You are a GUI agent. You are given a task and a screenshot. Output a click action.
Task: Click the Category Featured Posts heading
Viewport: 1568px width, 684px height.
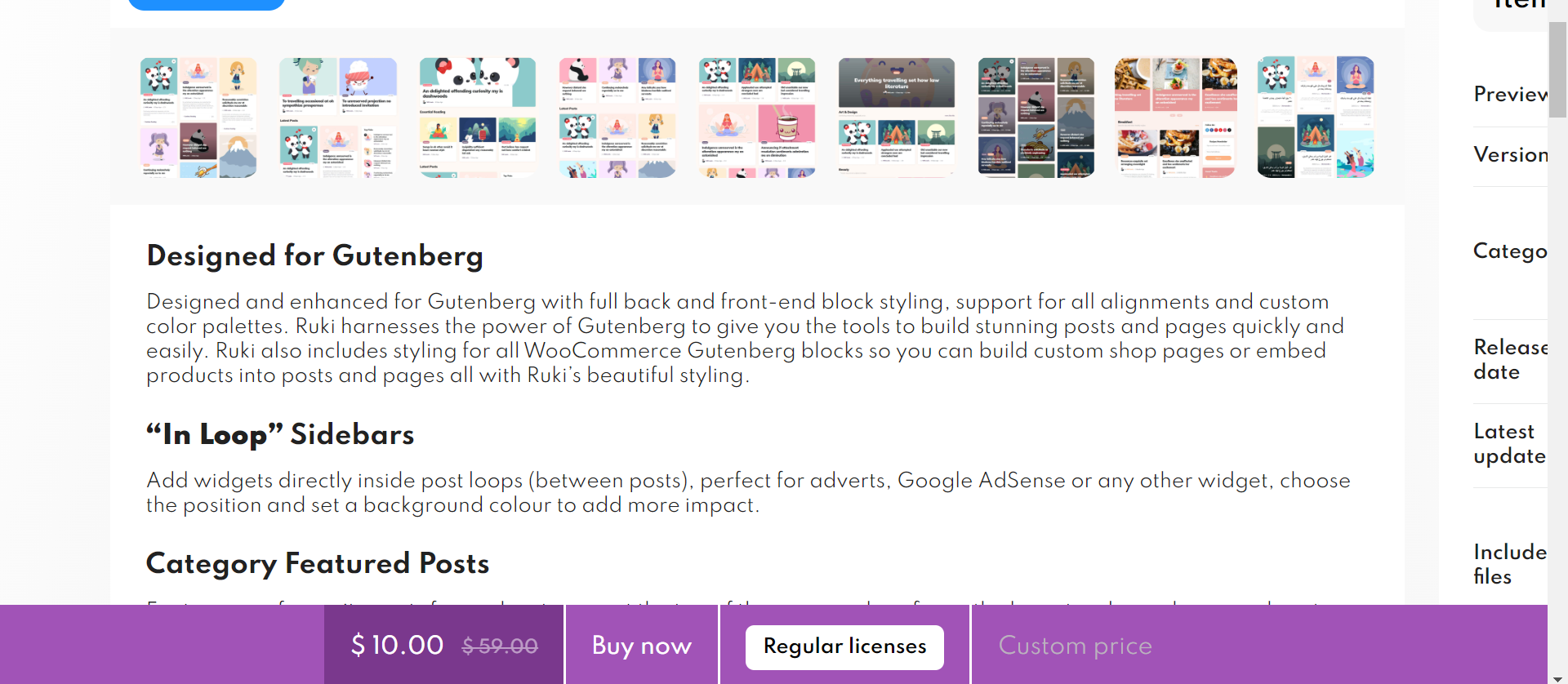pos(318,564)
